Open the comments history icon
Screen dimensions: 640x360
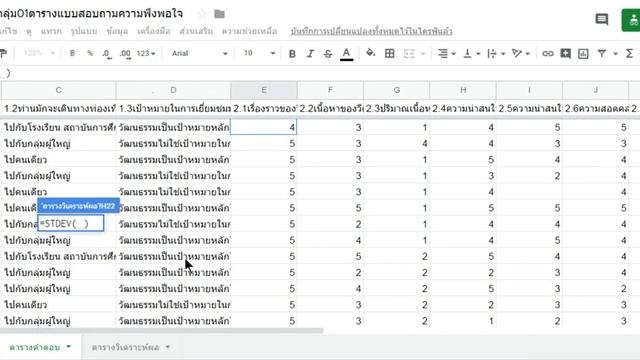coord(602,19)
